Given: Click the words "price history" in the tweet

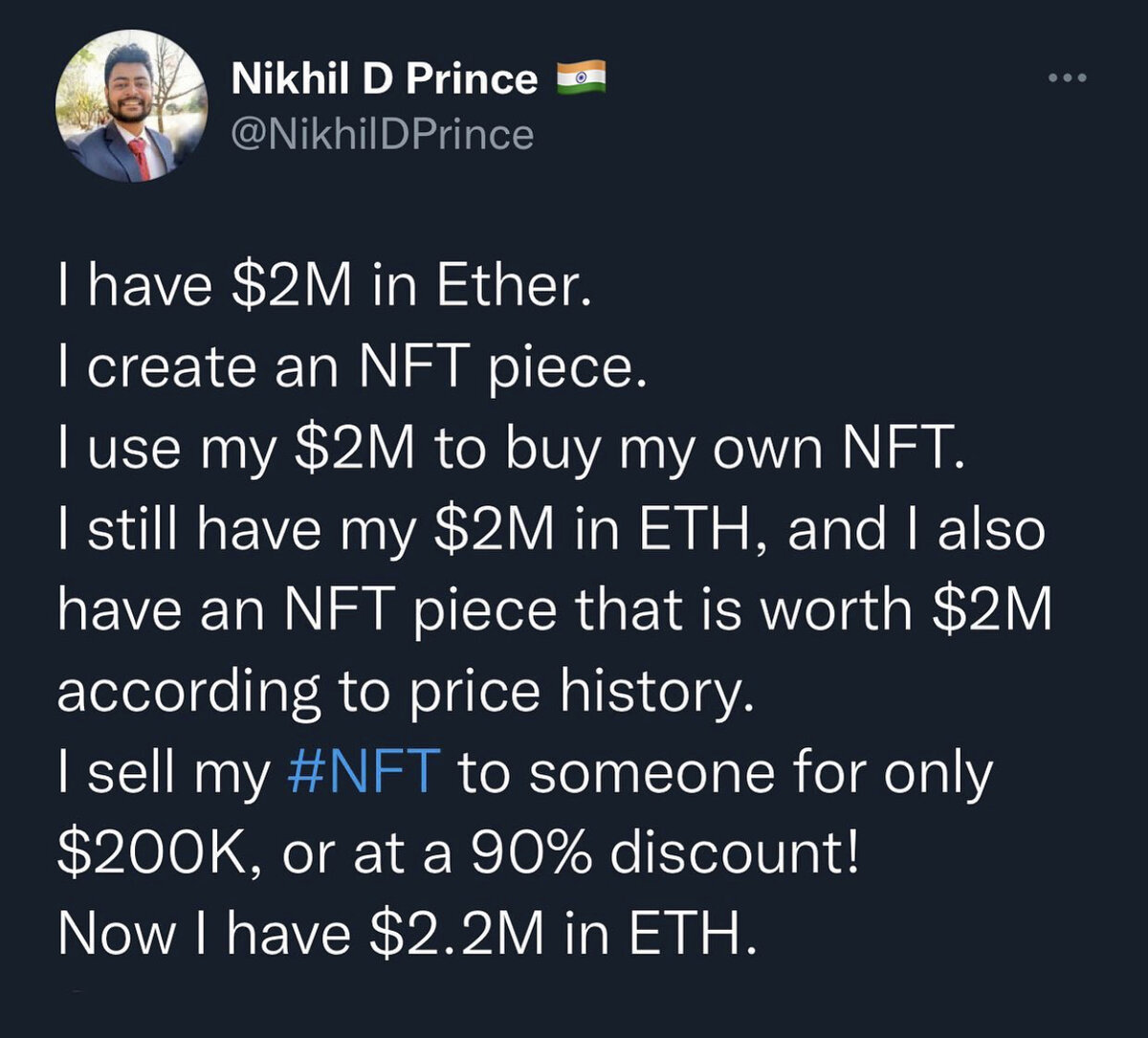Looking at the screenshot, I should coord(576,693).
